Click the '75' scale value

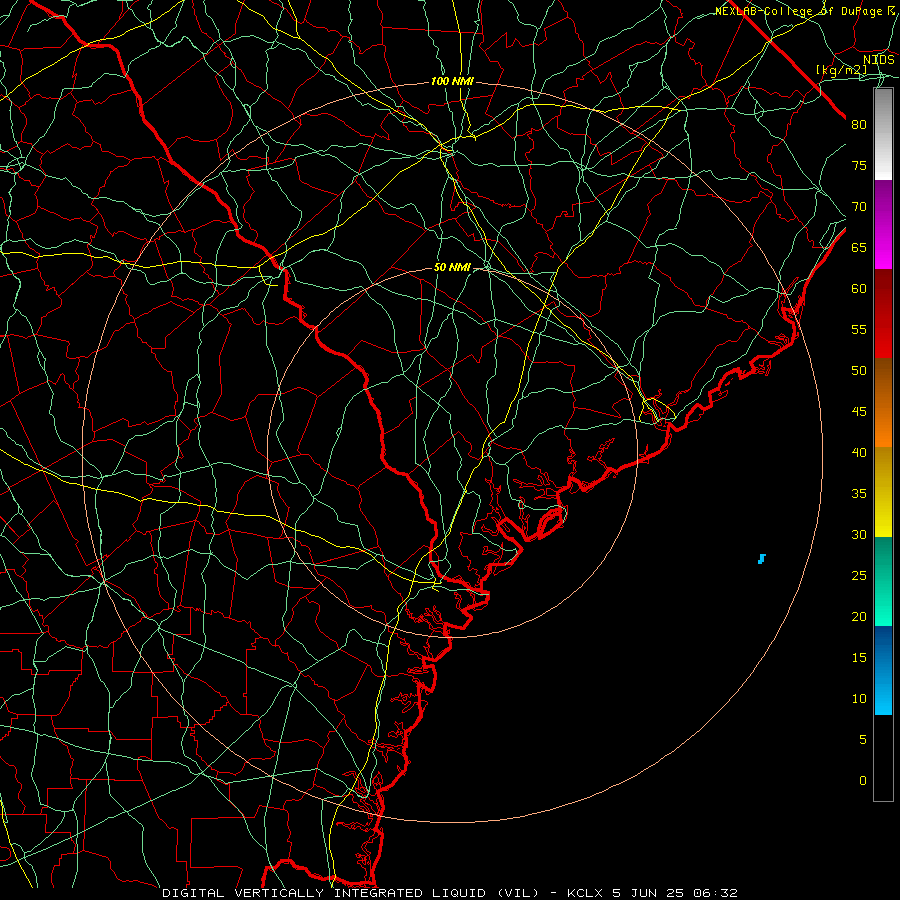[859, 165]
